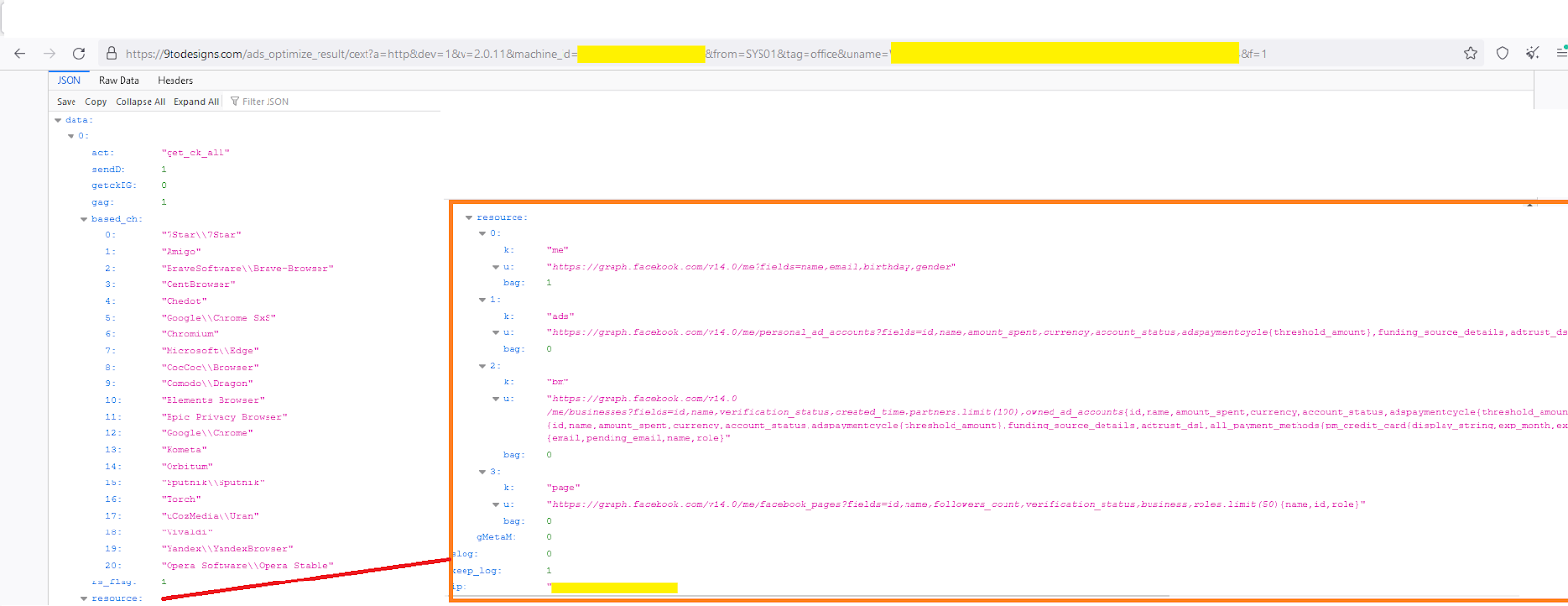Select the "CocCoc\\Browser" entry
This screenshot has width=1568, height=606.
[x=210, y=367]
